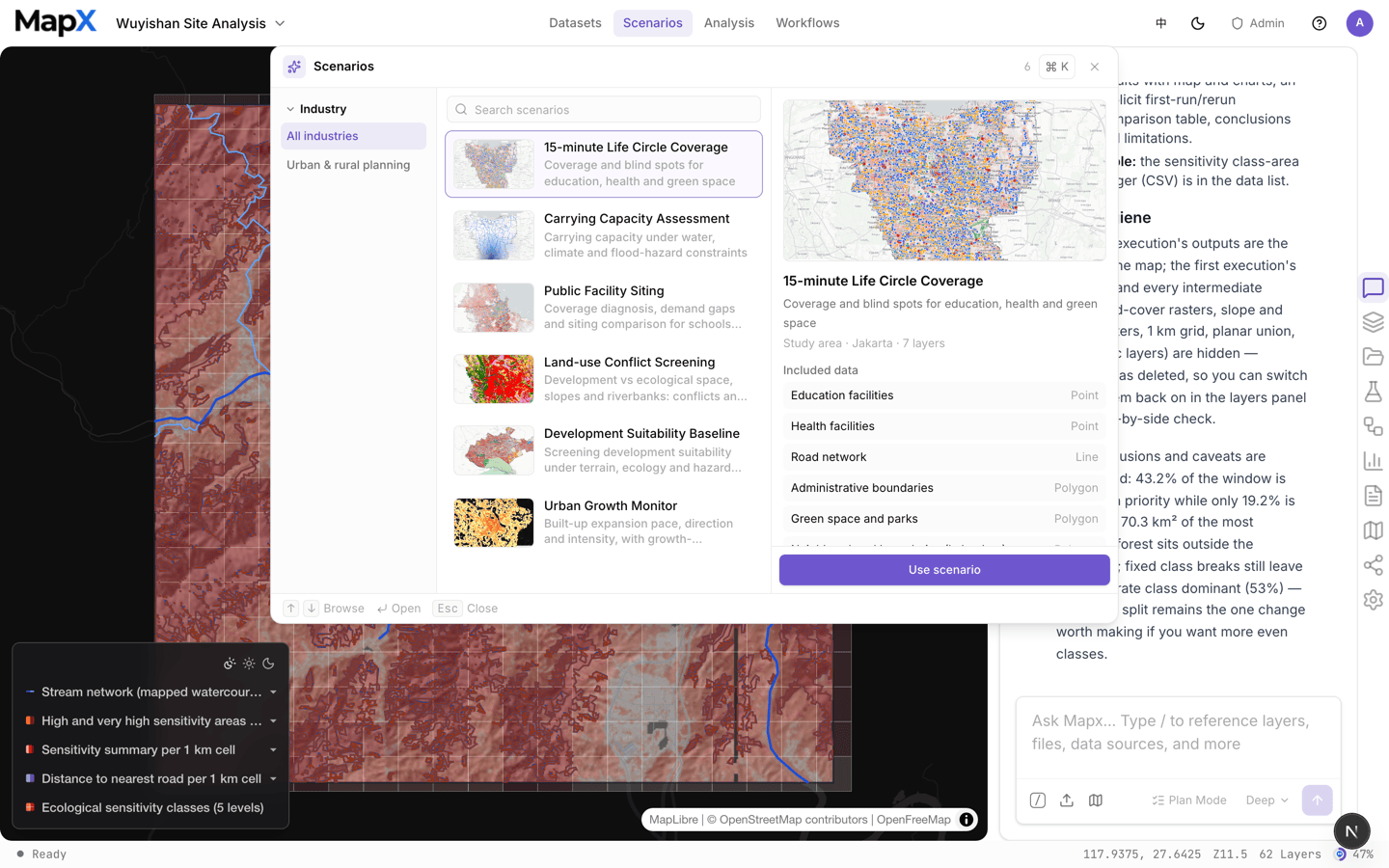This screenshot has height=868, width=1389.
Task: Close the Scenarios dialog
Action: coord(1095,67)
